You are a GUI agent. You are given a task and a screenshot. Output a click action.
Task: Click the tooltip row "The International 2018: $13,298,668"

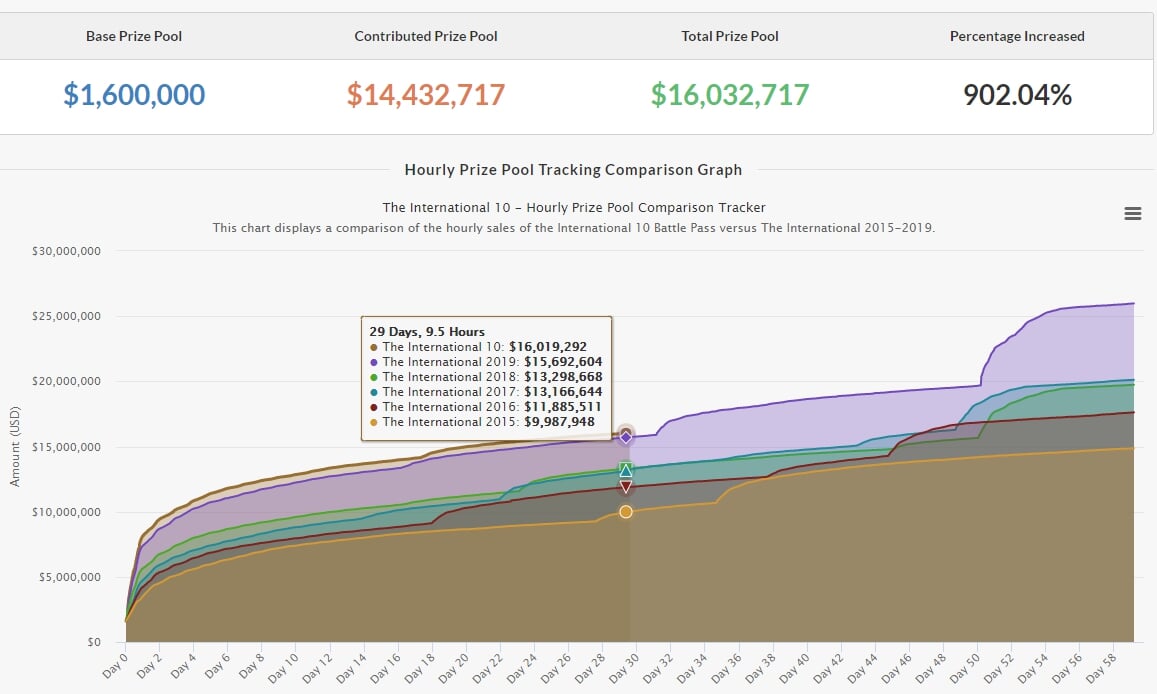[486, 377]
